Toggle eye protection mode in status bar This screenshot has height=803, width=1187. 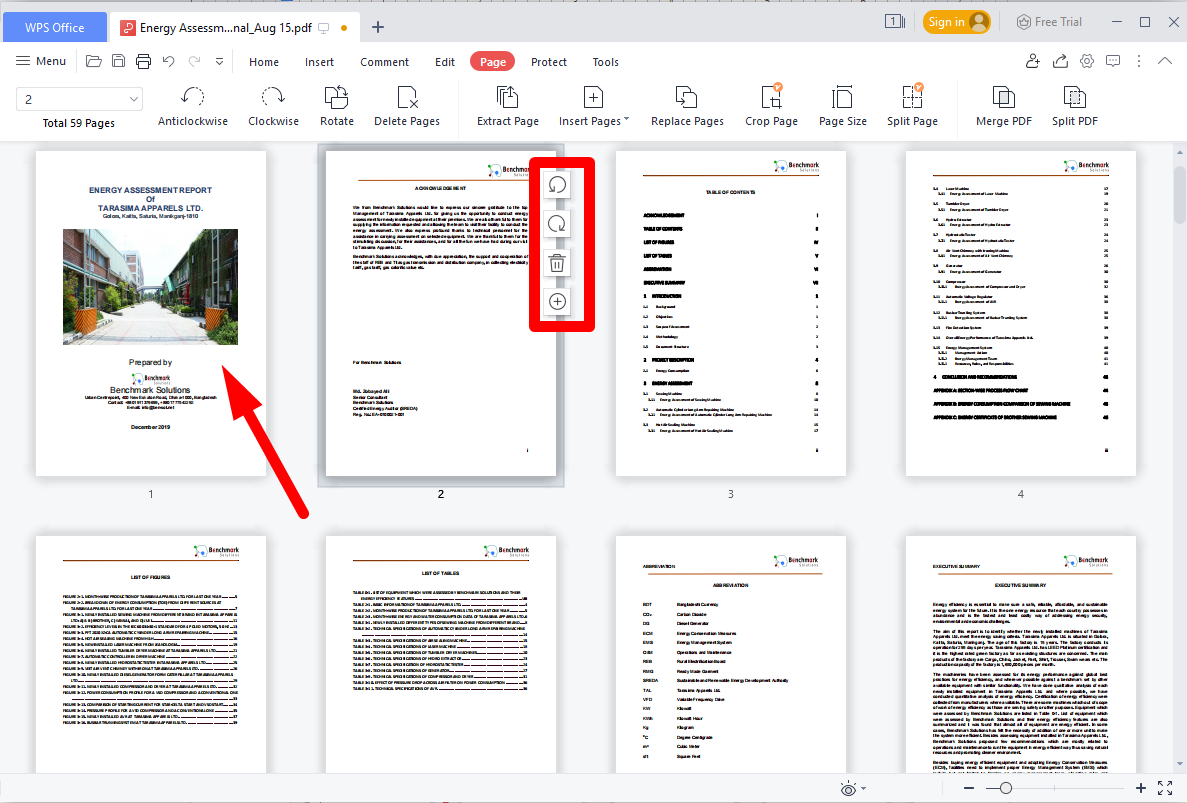click(849, 789)
